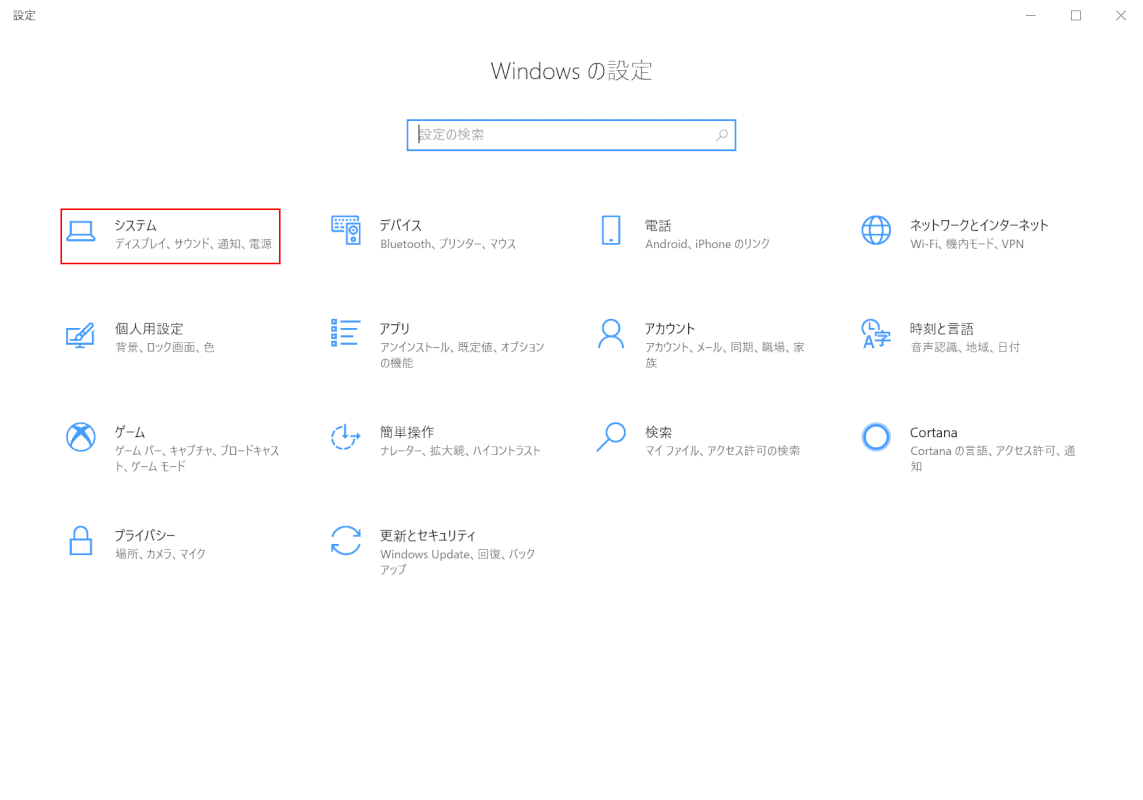This screenshot has height=800, width=1143.
Task: Open the 検索 settings title
Action: point(658,432)
